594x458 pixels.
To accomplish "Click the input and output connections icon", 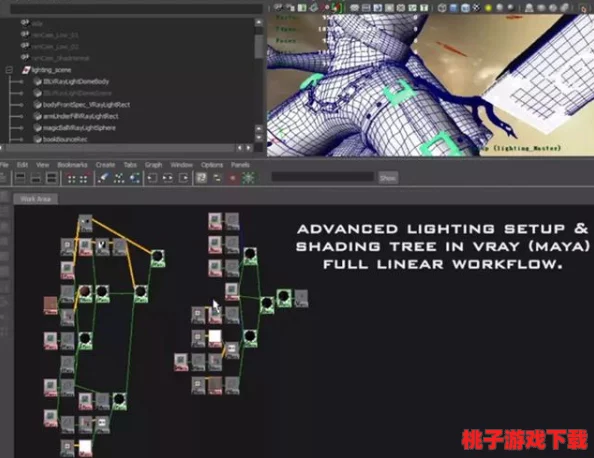I will tap(167, 178).
